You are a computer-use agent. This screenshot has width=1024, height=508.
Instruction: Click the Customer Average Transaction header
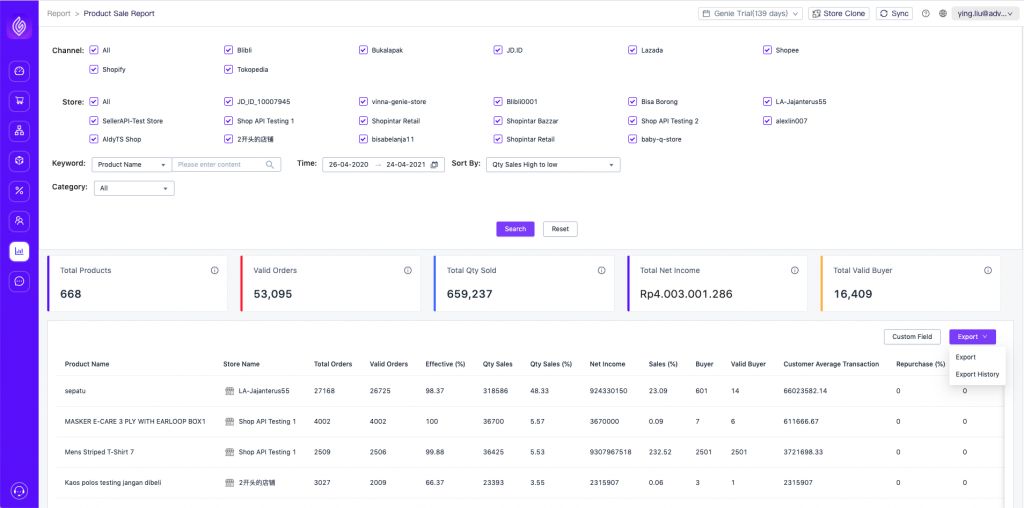pos(831,364)
